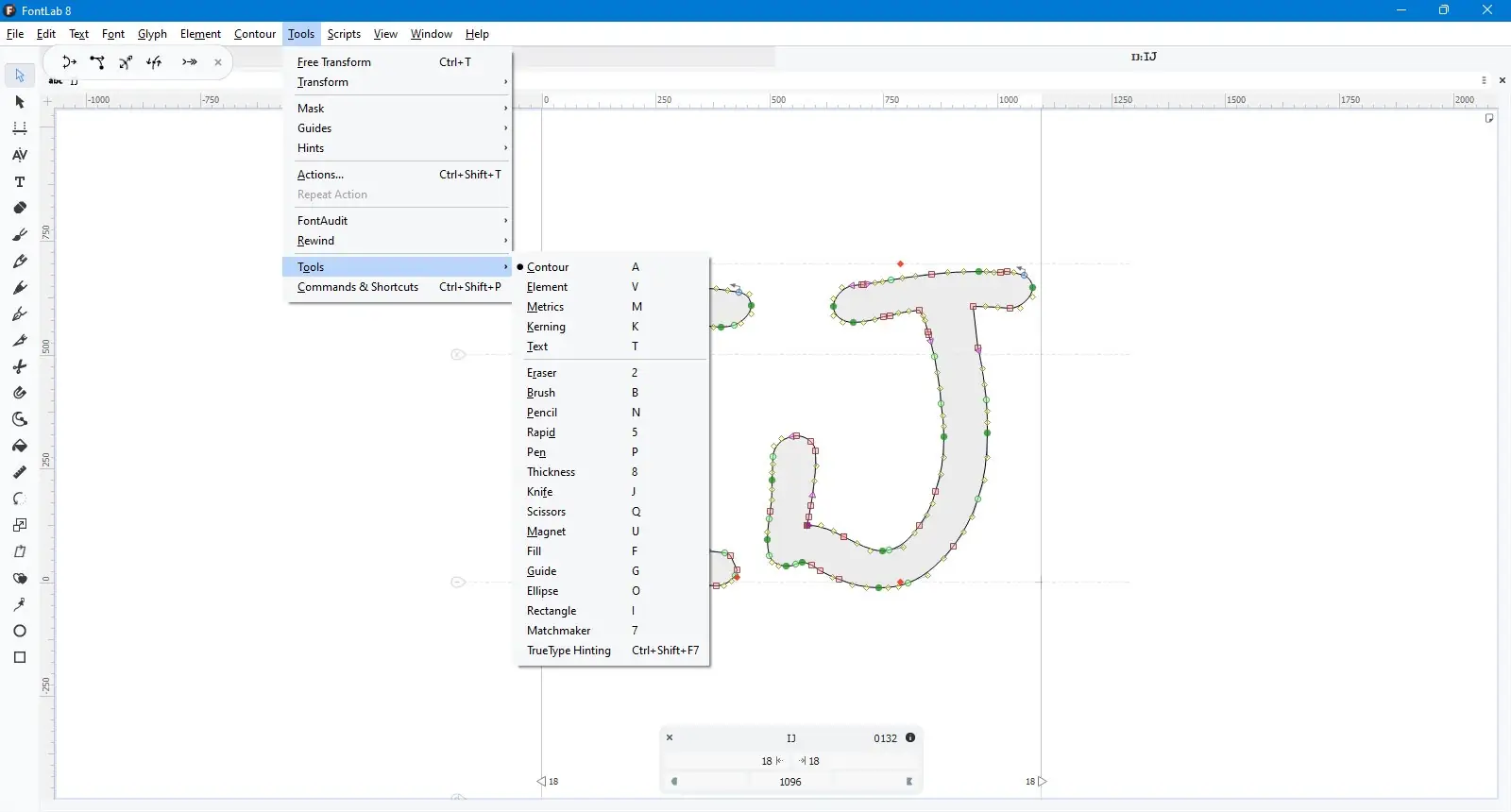Expand the Rewind submenu

coord(398,241)
